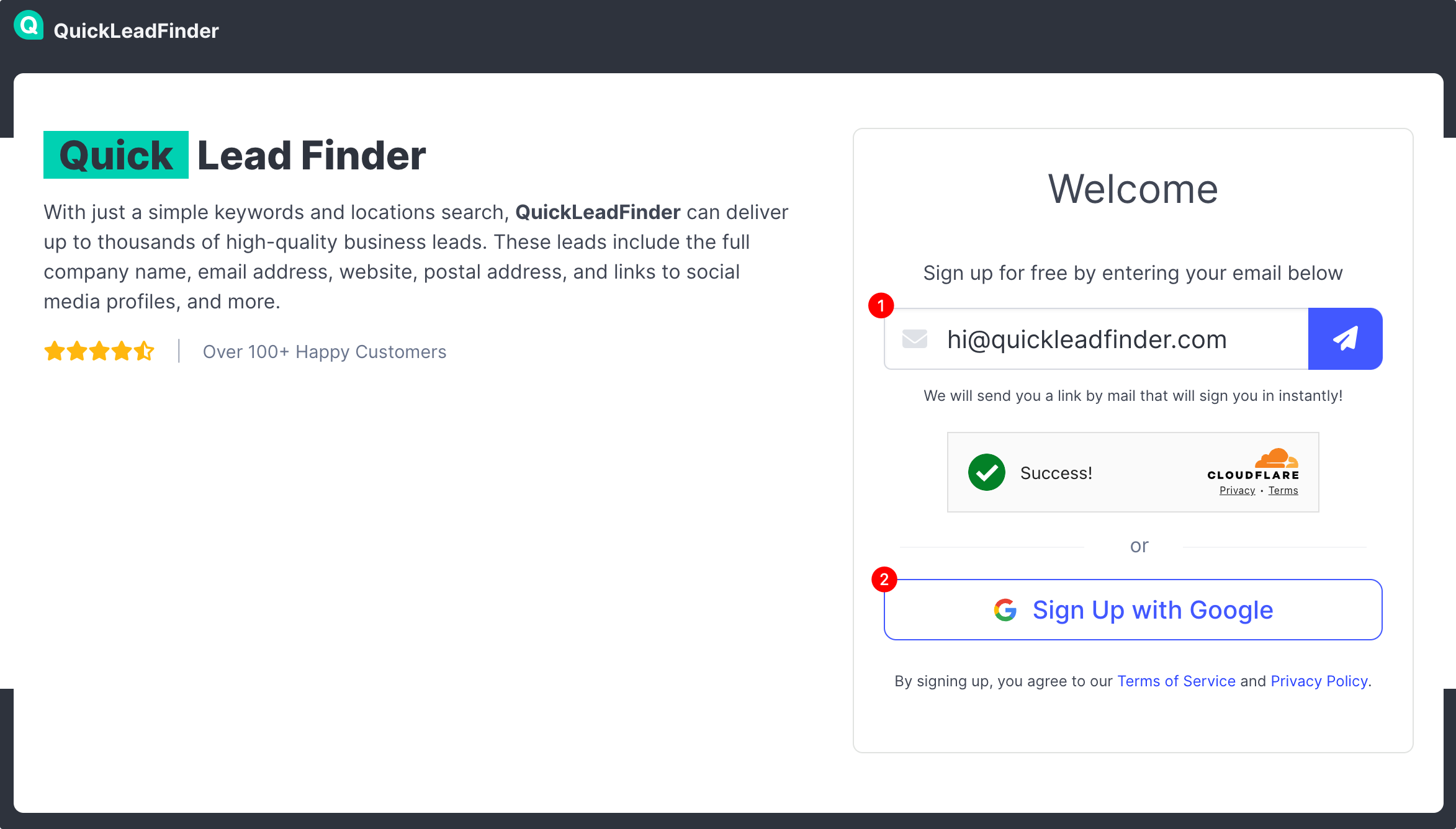1456x829 pixels.
Task: Click the Over 100+ Happy Customers text
Action: coord(325,352)
